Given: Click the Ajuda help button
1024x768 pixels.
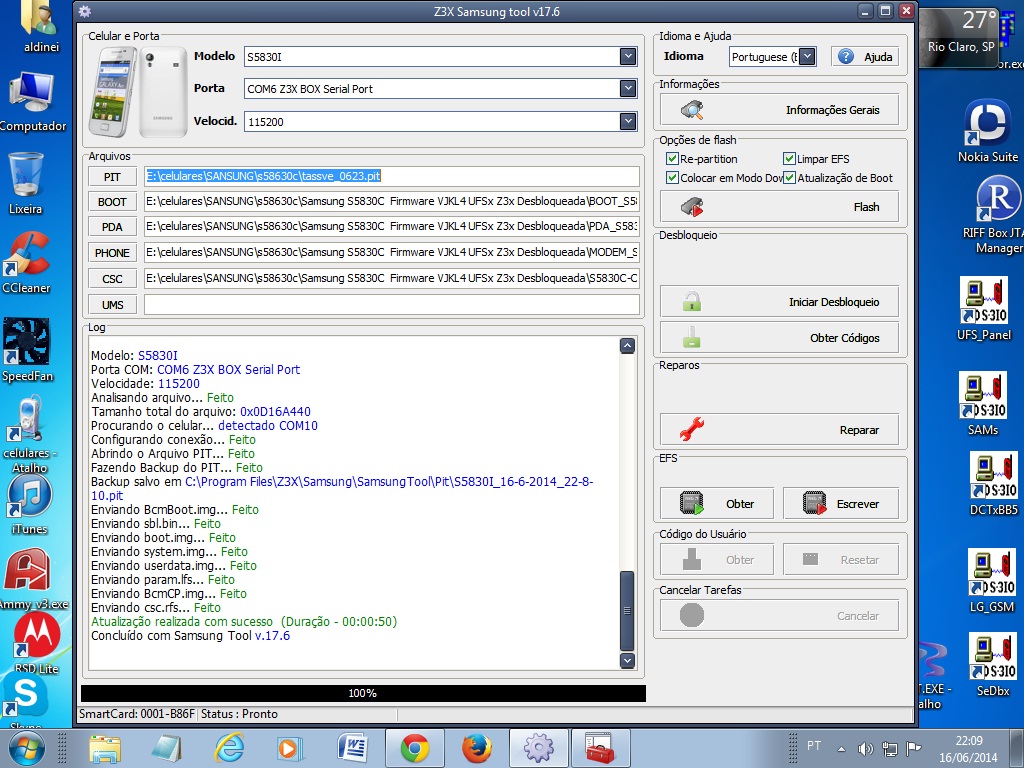Looking at the screenshot, I should pyautogui.click(x=865, y=57).
